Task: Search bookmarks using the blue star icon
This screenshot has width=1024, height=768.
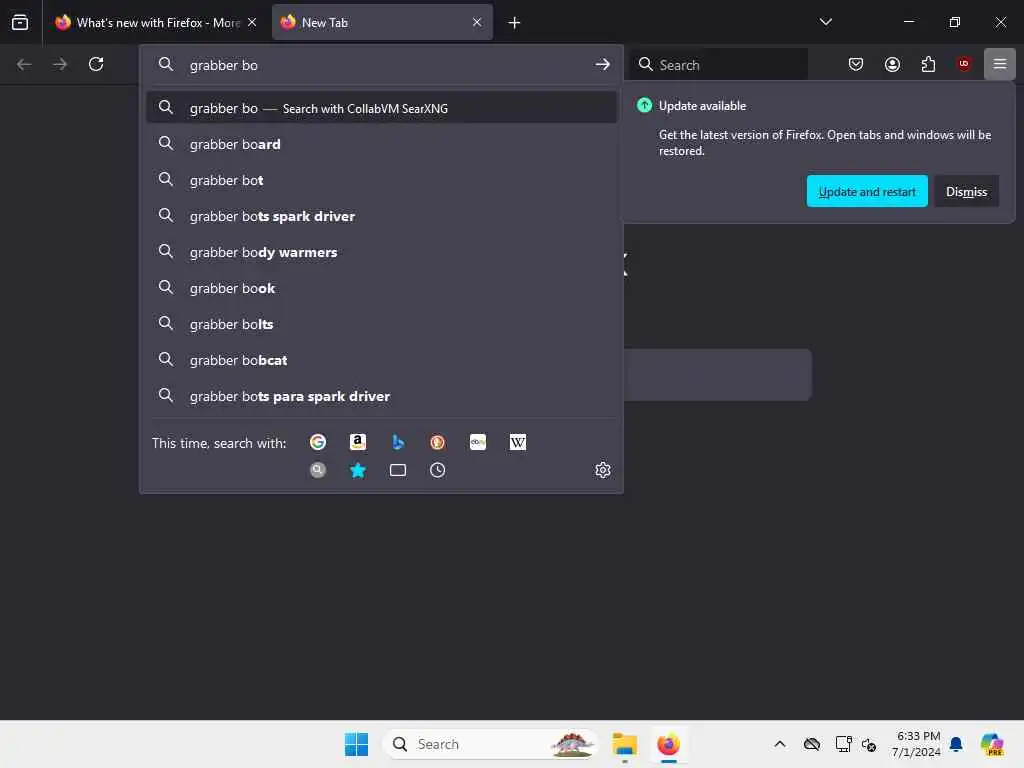Action: click(x=357, y=470)
